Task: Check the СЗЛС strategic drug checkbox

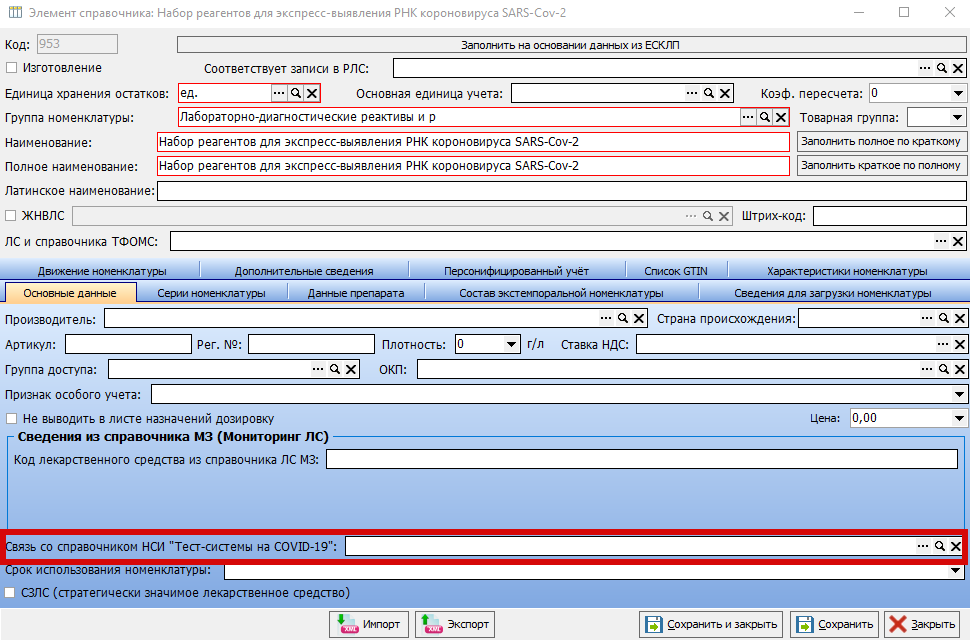Action: pos(12,593)
